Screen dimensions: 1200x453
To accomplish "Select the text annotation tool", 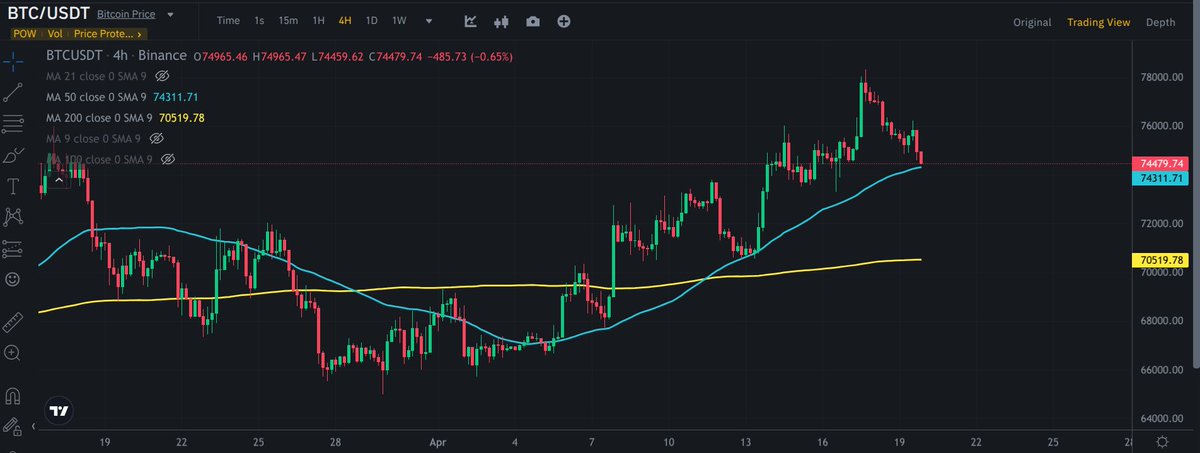I will point(13,186).
